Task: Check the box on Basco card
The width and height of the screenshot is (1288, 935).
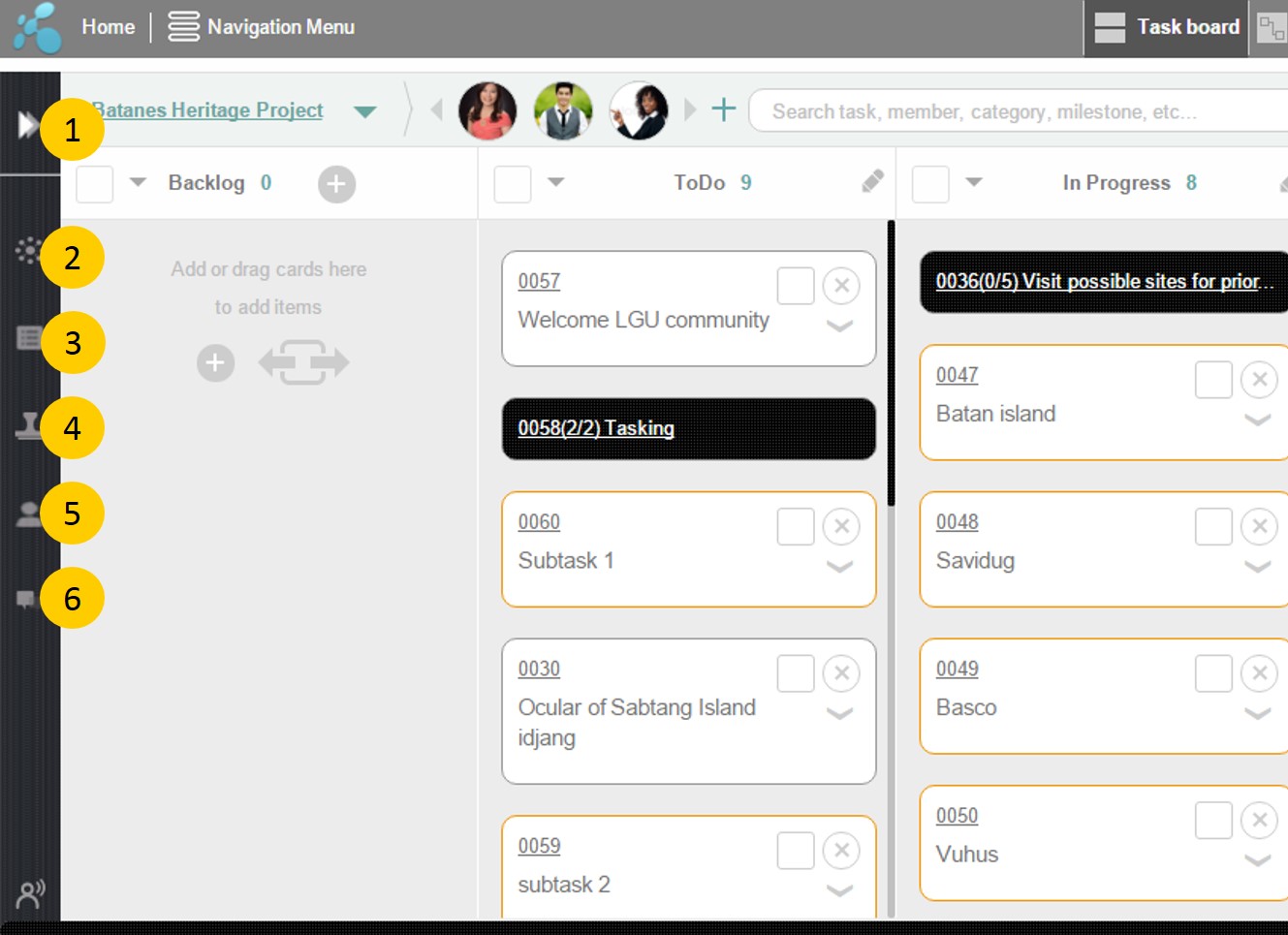Action: (1213, 673)
